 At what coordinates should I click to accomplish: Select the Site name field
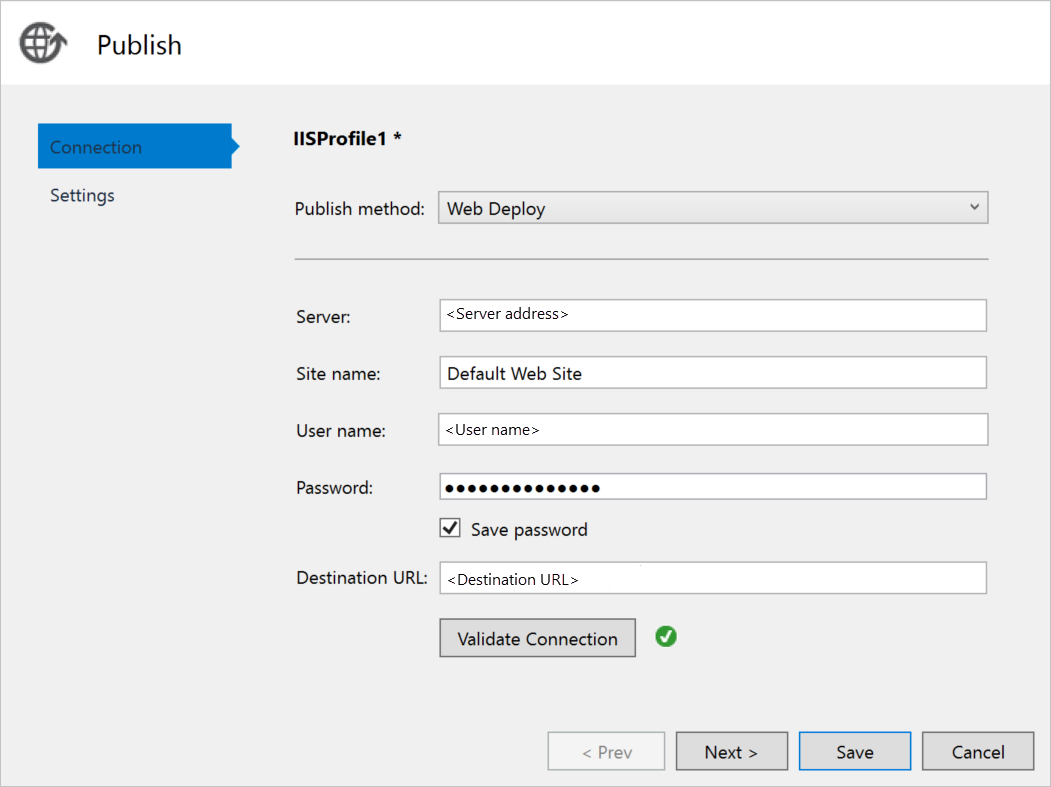712,372
